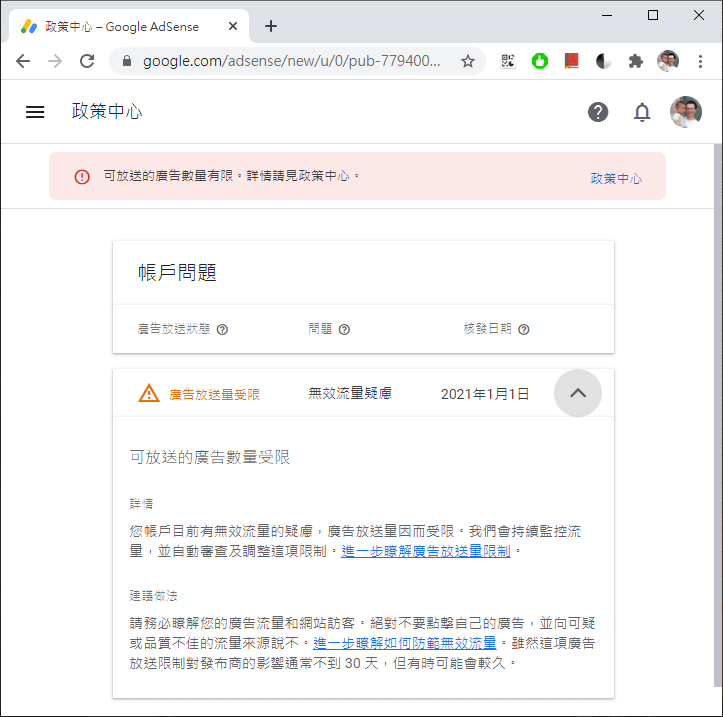Click the lock site info icon
The image size is (723, 717).
tap(127, 61)
